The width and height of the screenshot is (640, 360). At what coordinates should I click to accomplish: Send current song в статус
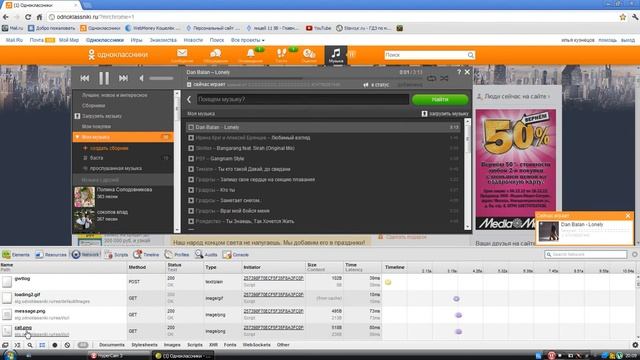(x=376, y=85)
